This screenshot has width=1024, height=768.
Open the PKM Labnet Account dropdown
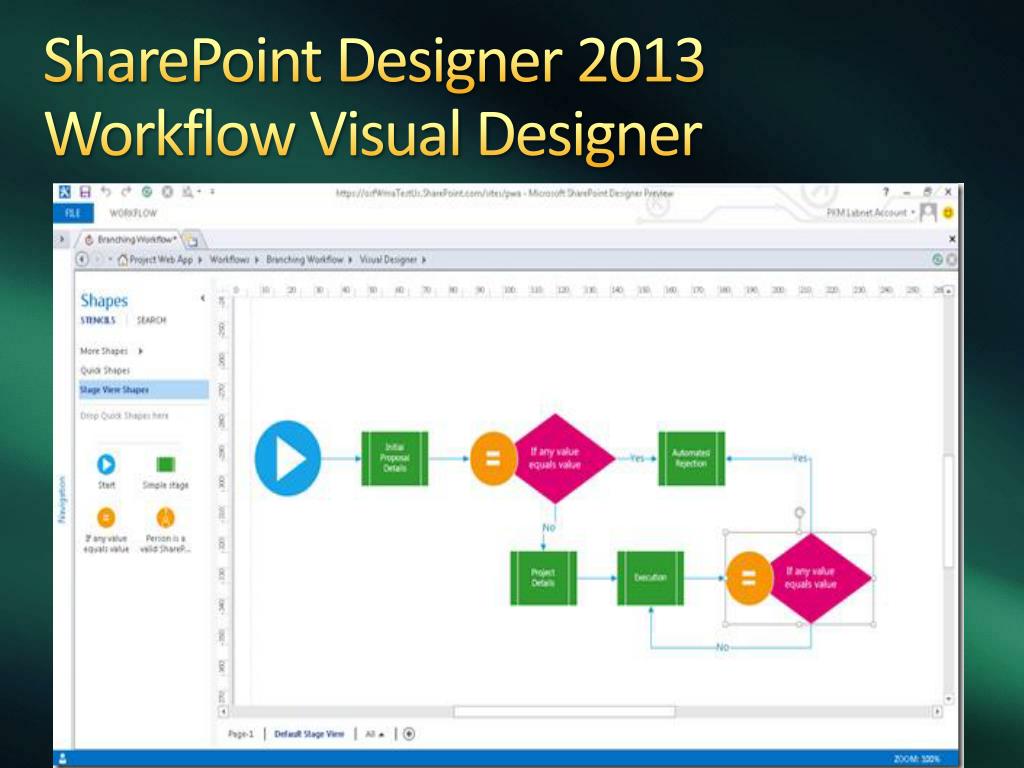click(871, 212)
